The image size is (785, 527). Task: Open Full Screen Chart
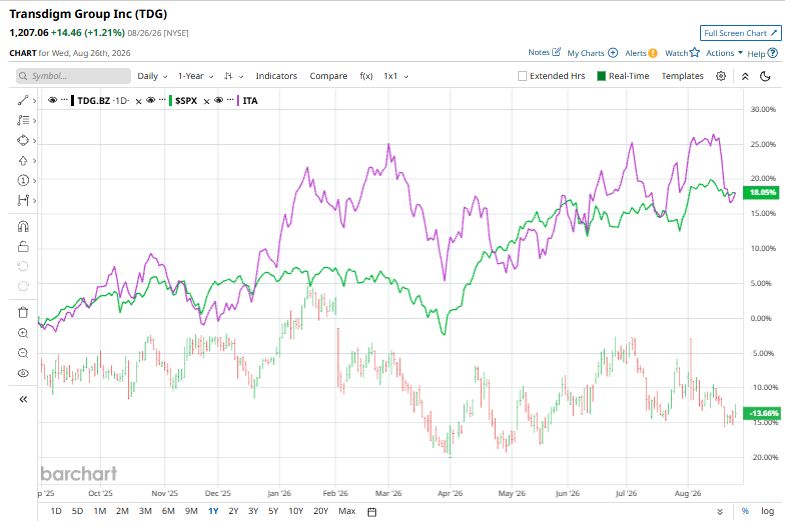point(740,33)
